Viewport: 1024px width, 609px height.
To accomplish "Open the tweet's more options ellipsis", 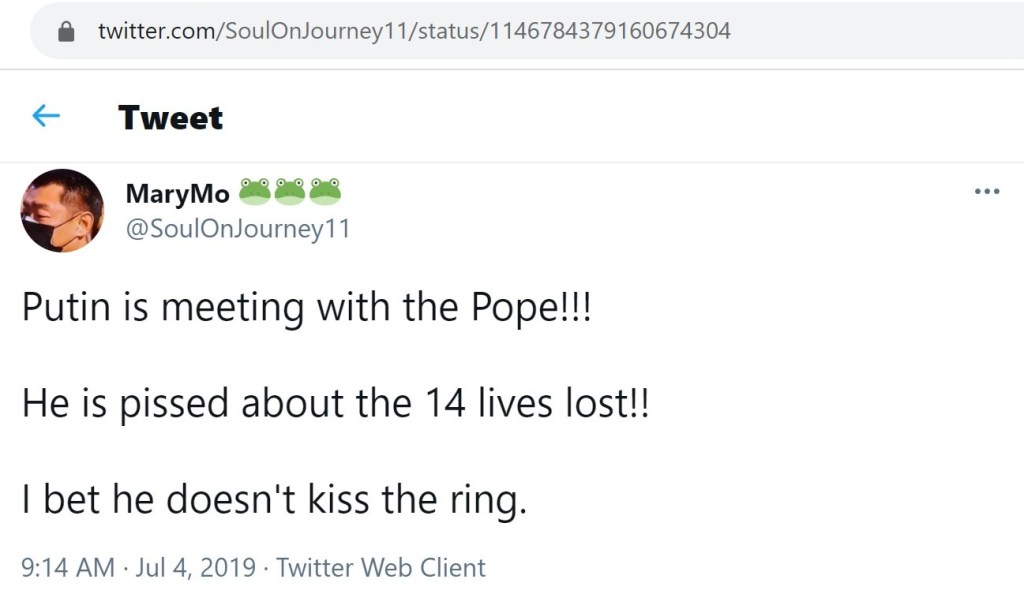I will point(987,192).
